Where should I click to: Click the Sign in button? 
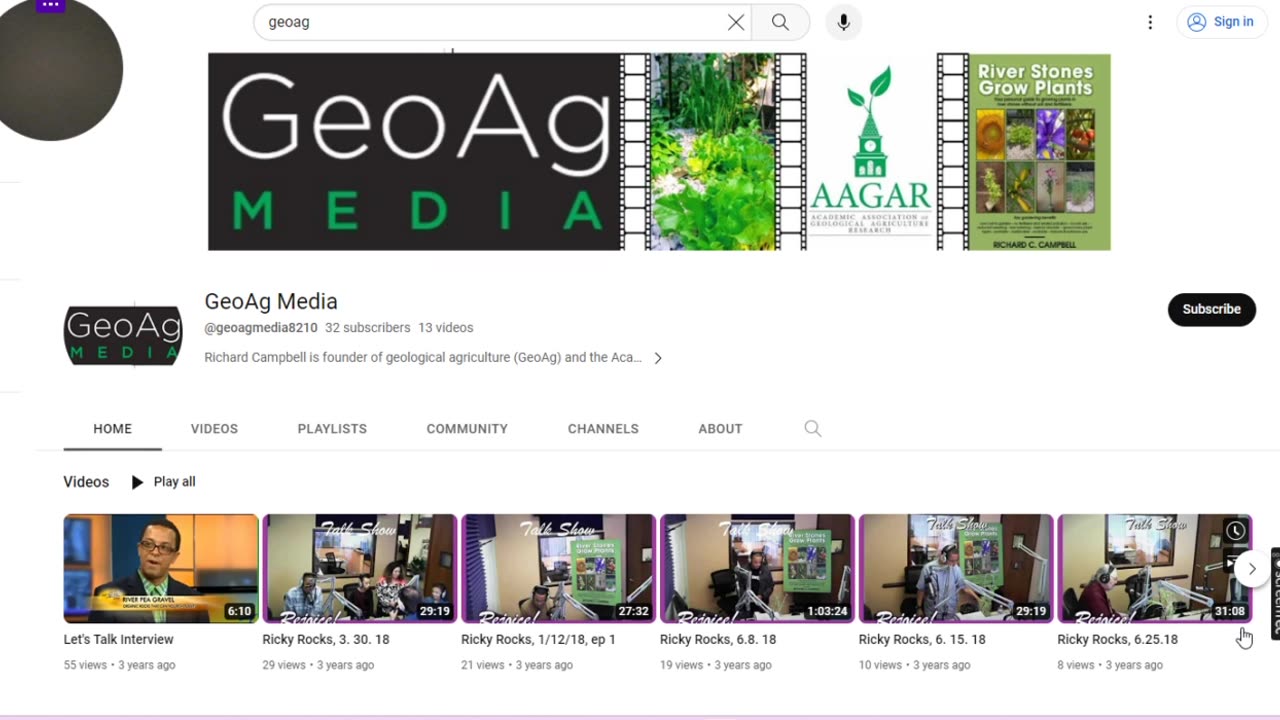1220,22
